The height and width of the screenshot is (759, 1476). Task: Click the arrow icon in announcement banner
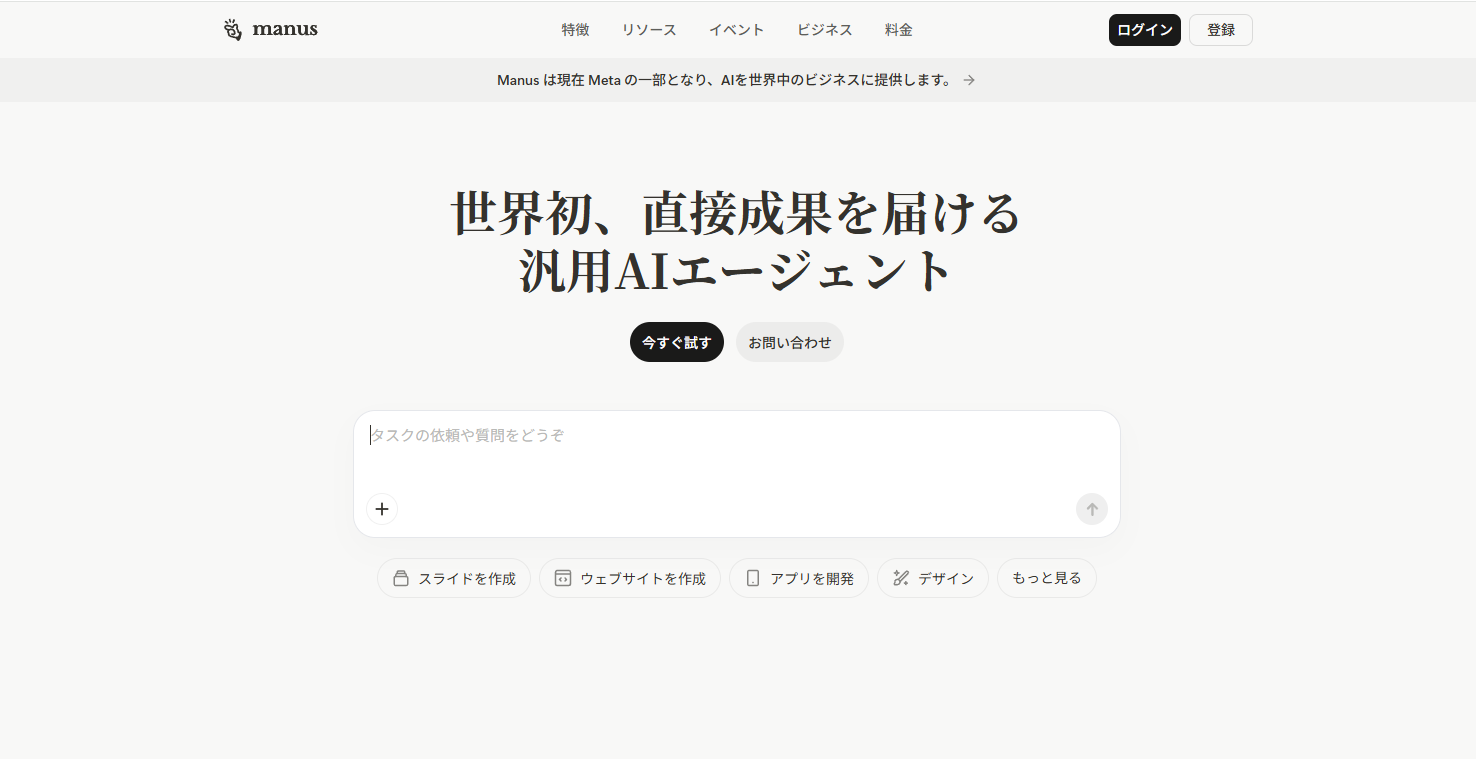point(969,80)
